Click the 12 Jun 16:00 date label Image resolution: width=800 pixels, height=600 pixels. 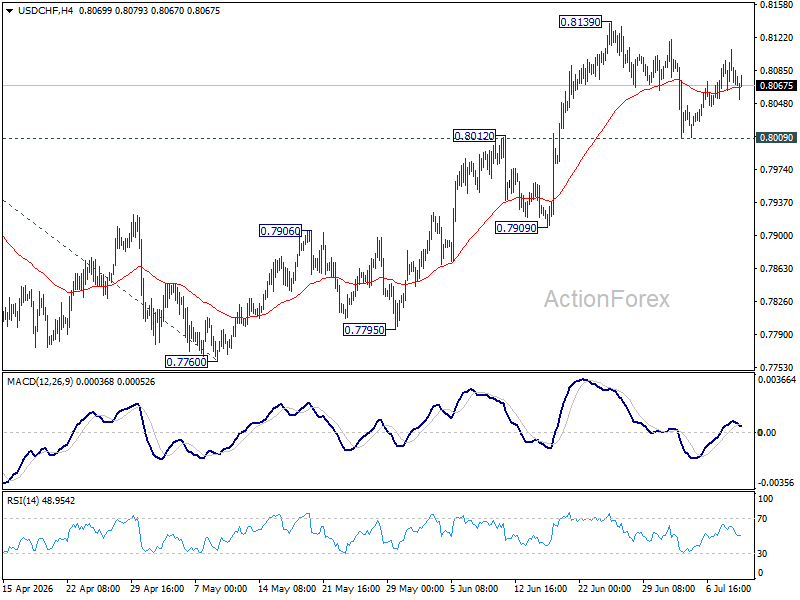[x=540, y=588]
